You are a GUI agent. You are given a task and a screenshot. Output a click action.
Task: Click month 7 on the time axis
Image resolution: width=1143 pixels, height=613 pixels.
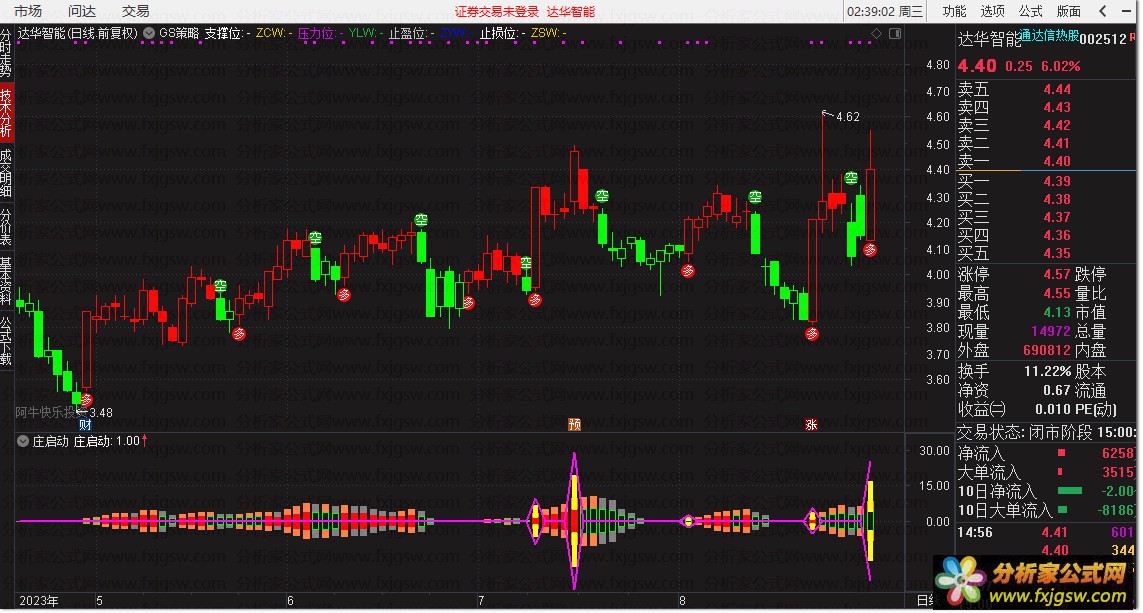click(481, 601)
